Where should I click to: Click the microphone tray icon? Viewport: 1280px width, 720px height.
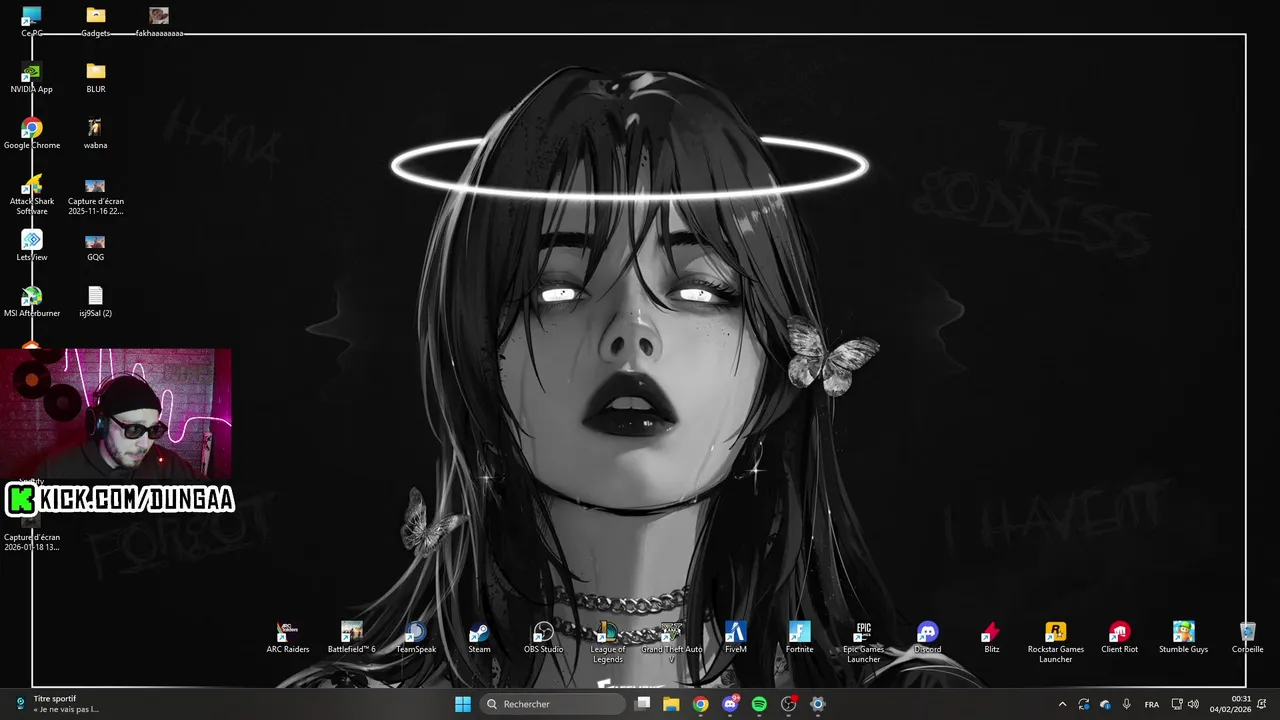pyautogui.click(x=1126, y=704)
